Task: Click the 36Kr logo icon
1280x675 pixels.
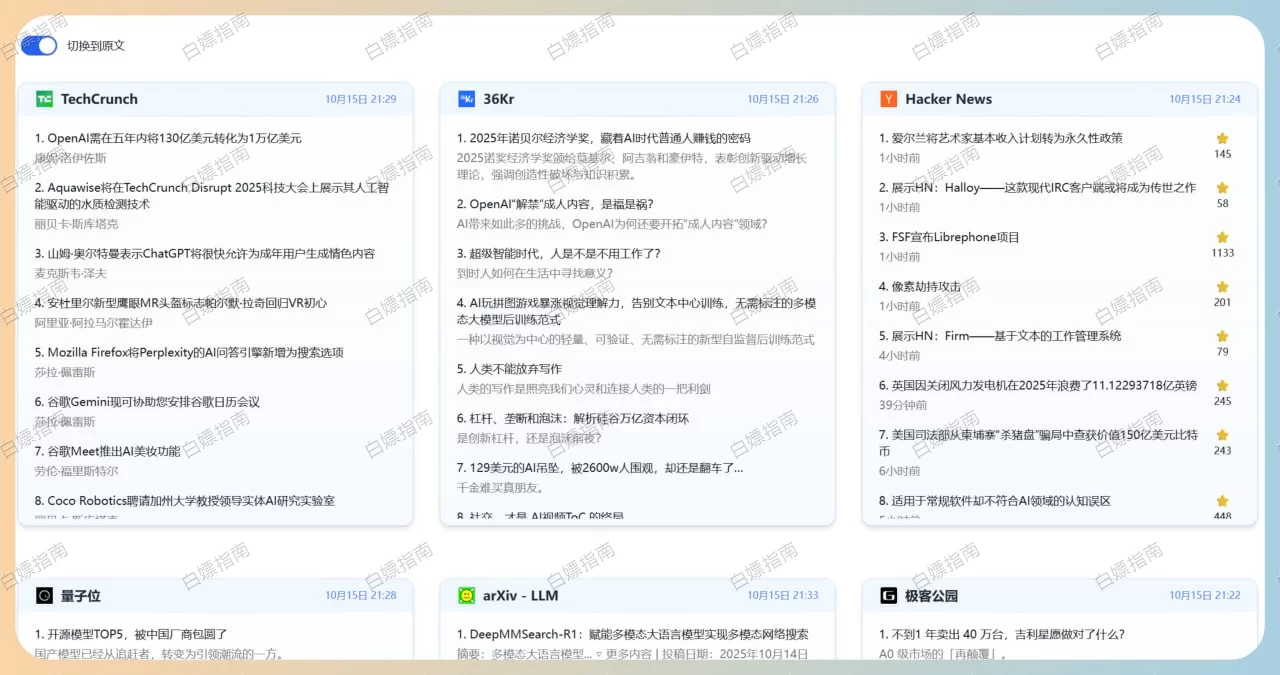Action: tap(466, 99)
